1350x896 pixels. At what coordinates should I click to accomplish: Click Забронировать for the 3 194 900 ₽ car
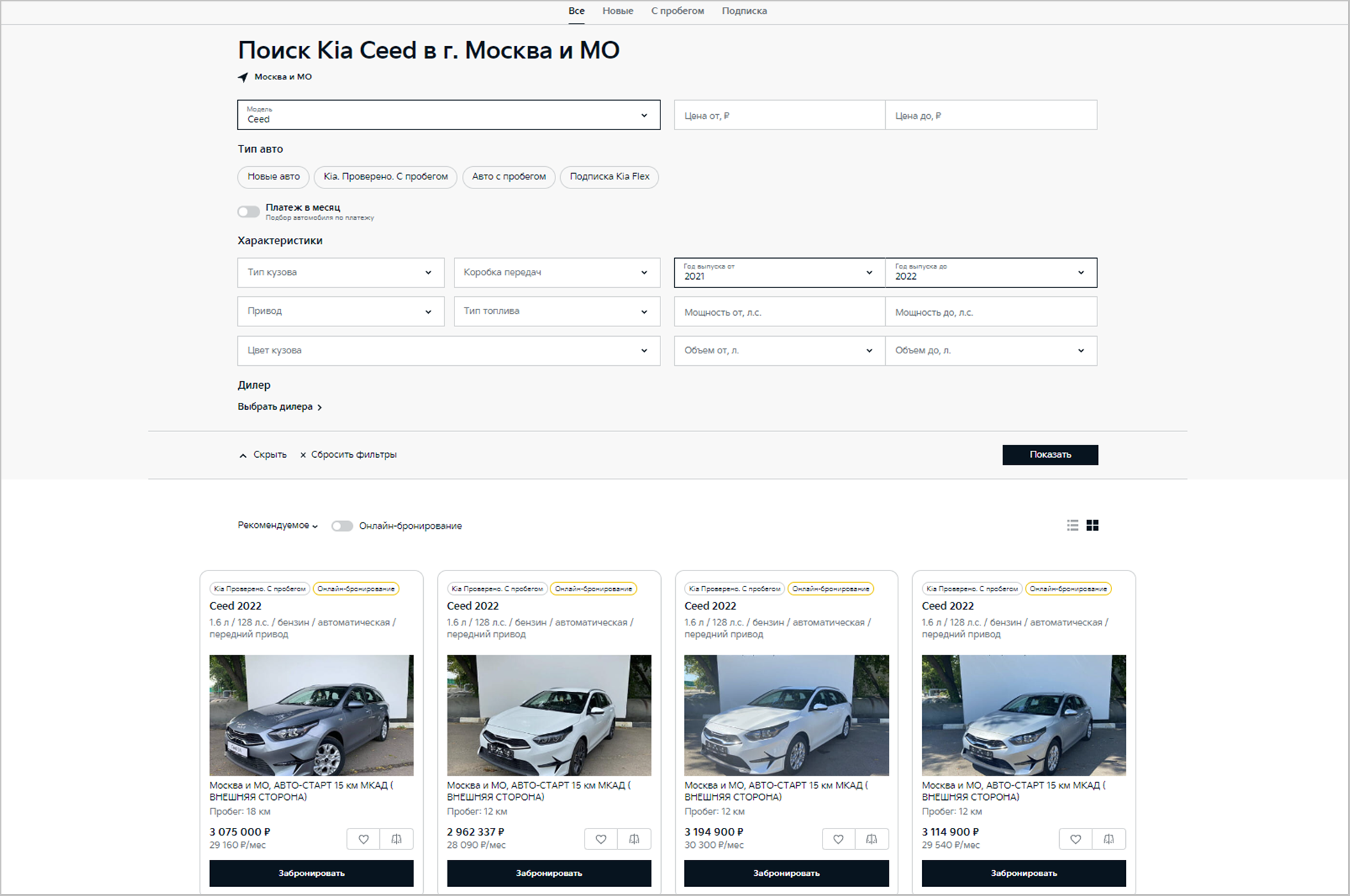786,873
